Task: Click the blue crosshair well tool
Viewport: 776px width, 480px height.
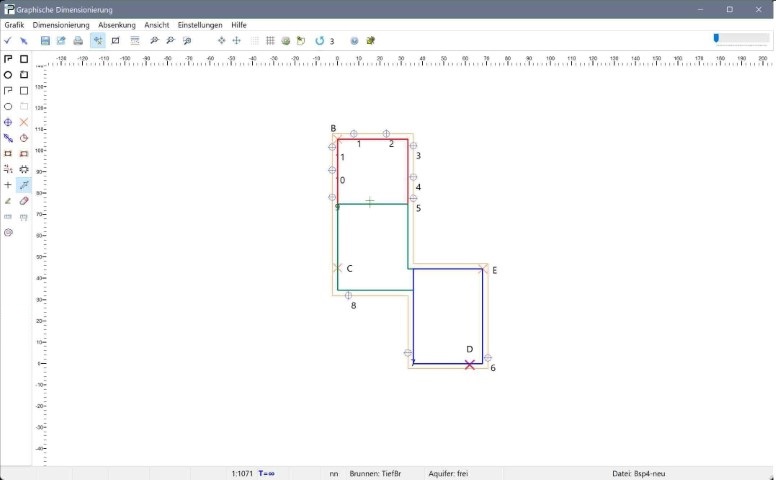Action: pos(8,122)
